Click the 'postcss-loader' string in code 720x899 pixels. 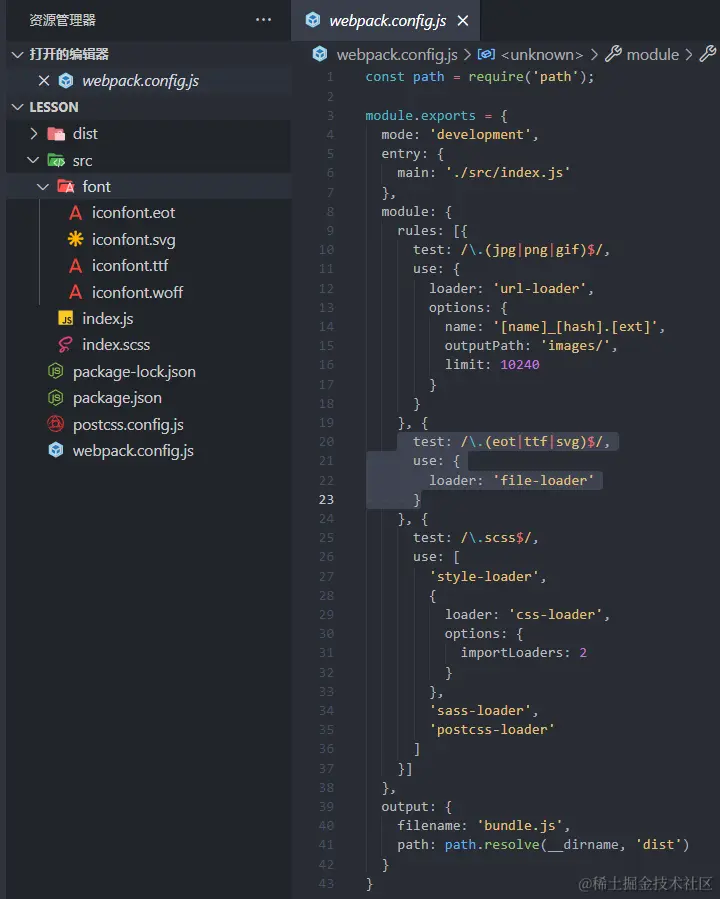click(x=492, y=730)
